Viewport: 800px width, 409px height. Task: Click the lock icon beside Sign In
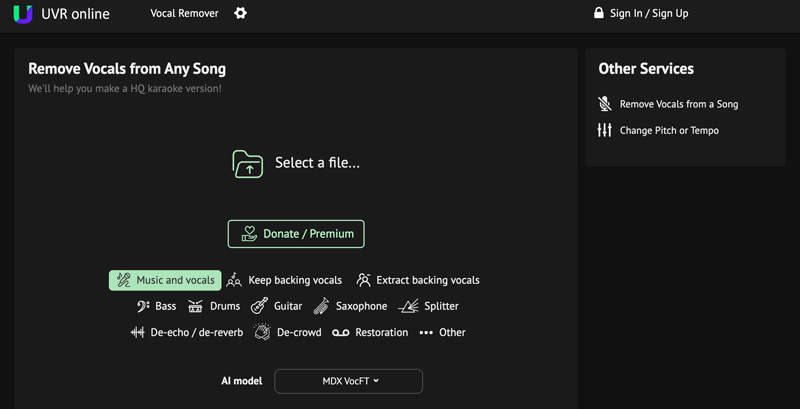[x=598, y=13]
